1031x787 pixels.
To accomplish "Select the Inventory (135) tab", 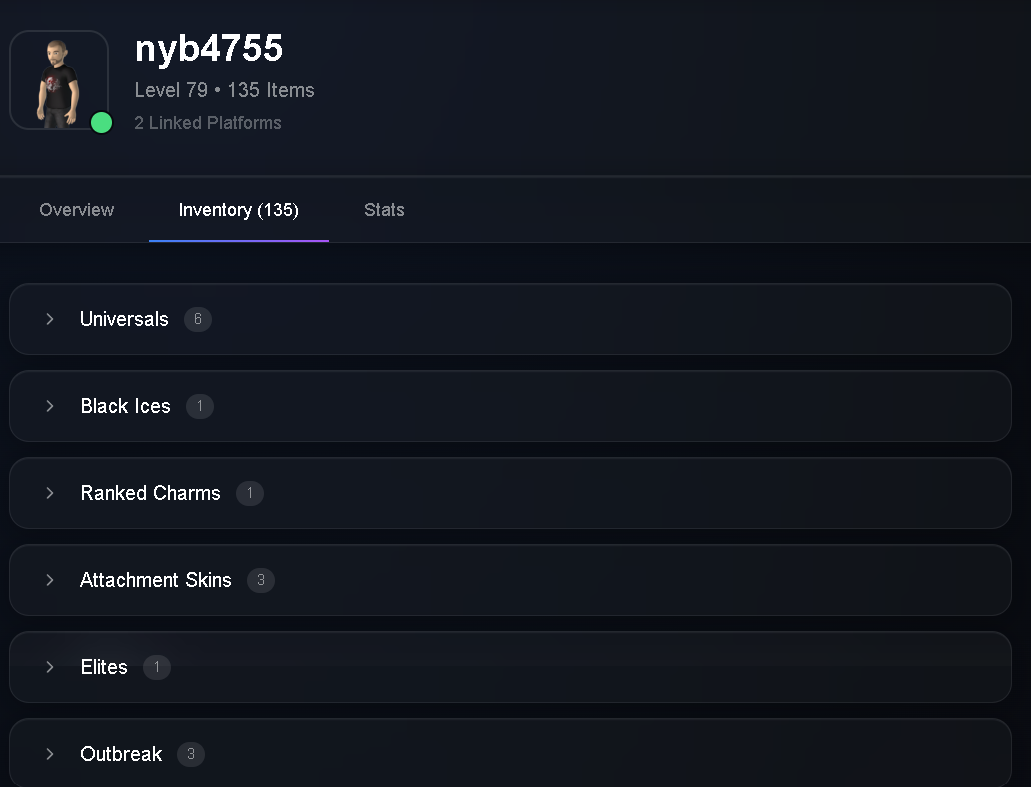I will point(239,210).
